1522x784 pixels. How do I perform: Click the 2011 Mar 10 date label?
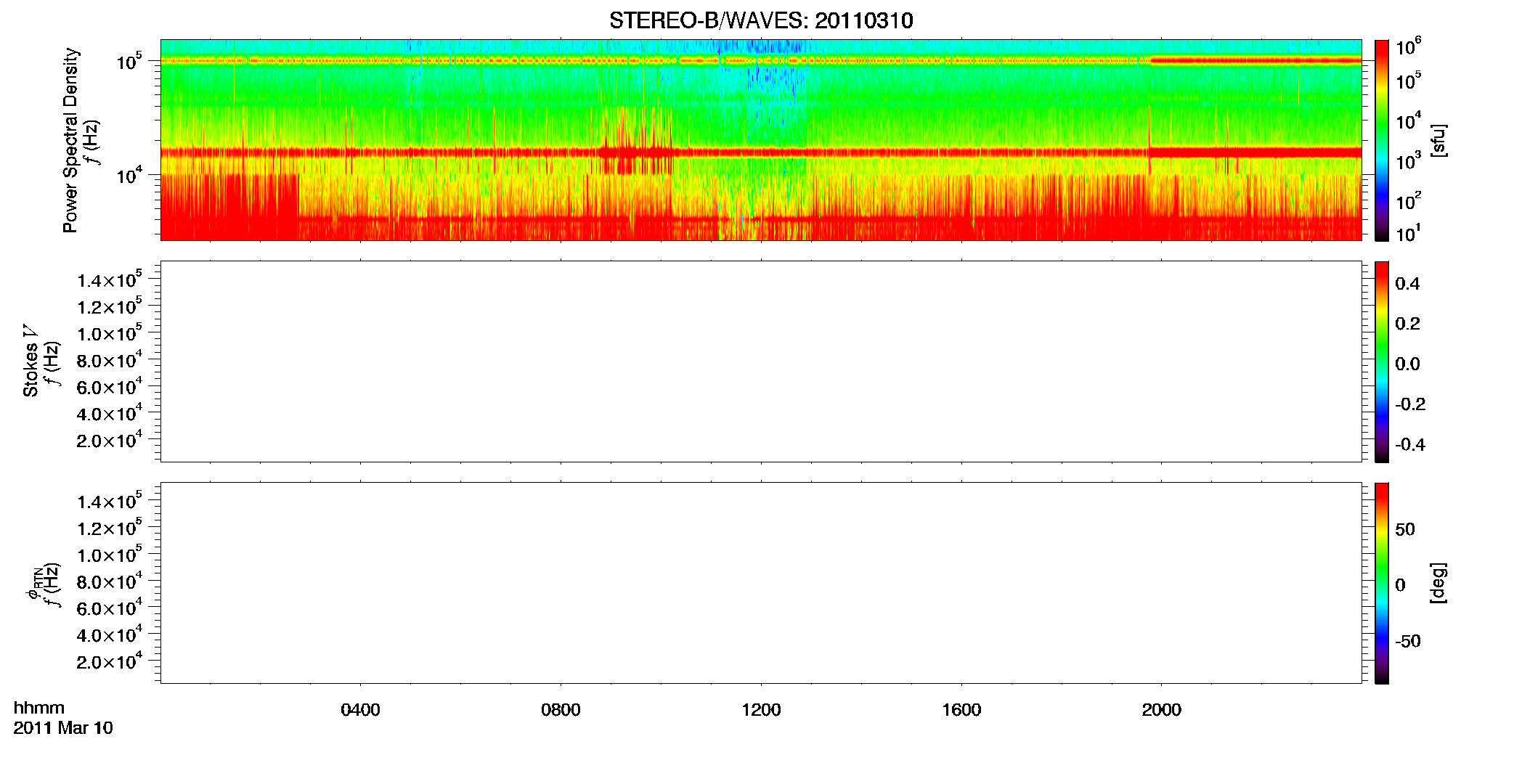click(x=63, y=728)
